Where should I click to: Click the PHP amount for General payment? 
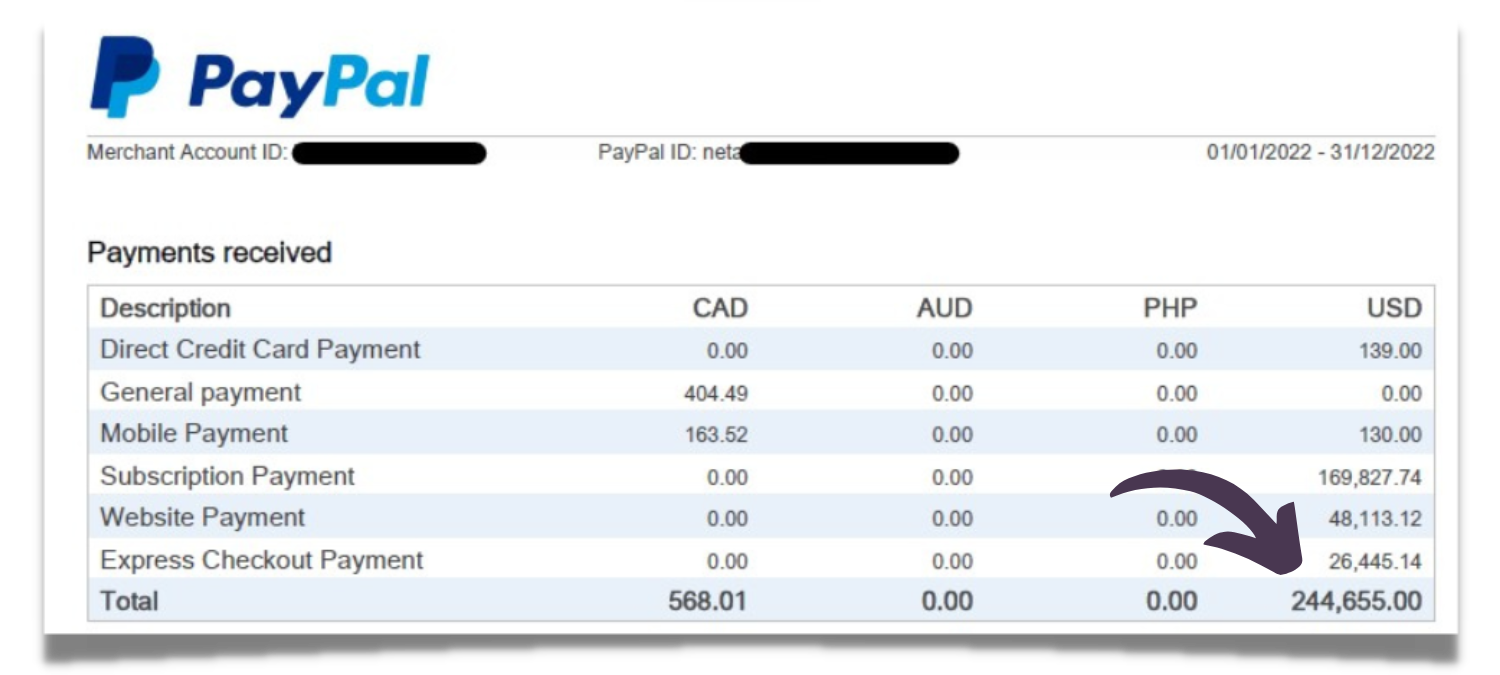click(x=1178, y=394)
